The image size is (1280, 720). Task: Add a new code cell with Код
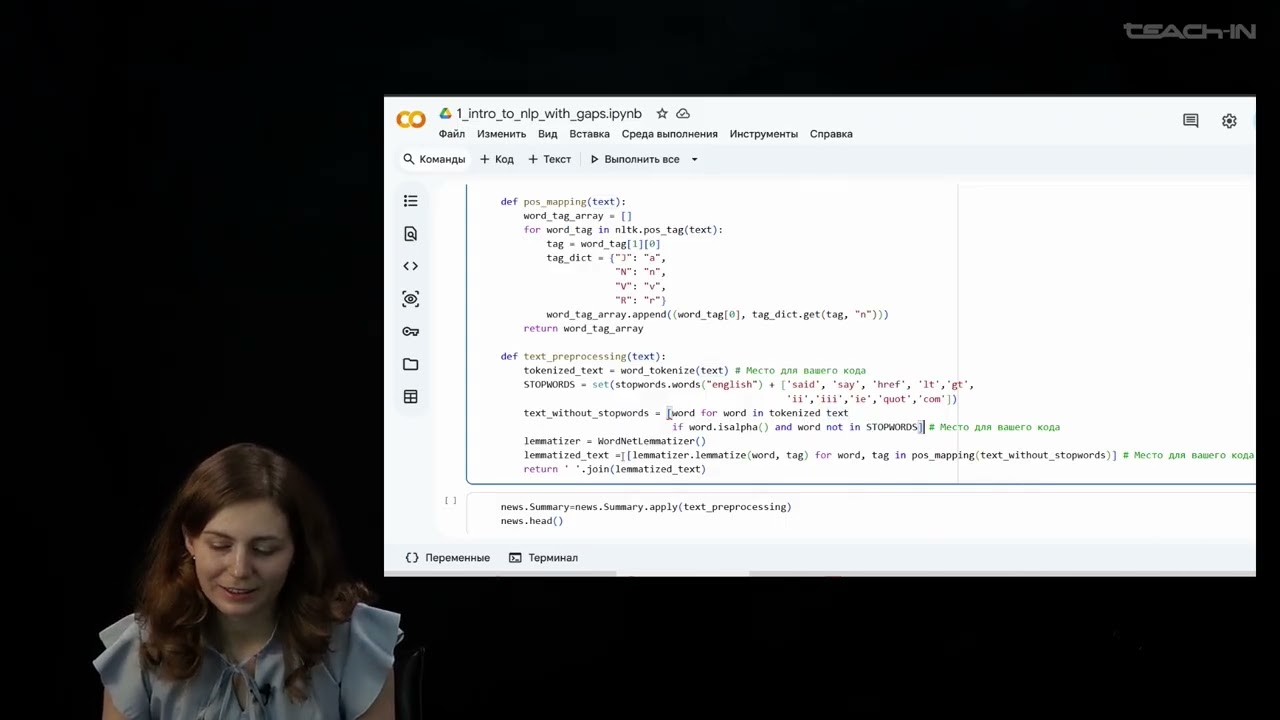[496, 159]
